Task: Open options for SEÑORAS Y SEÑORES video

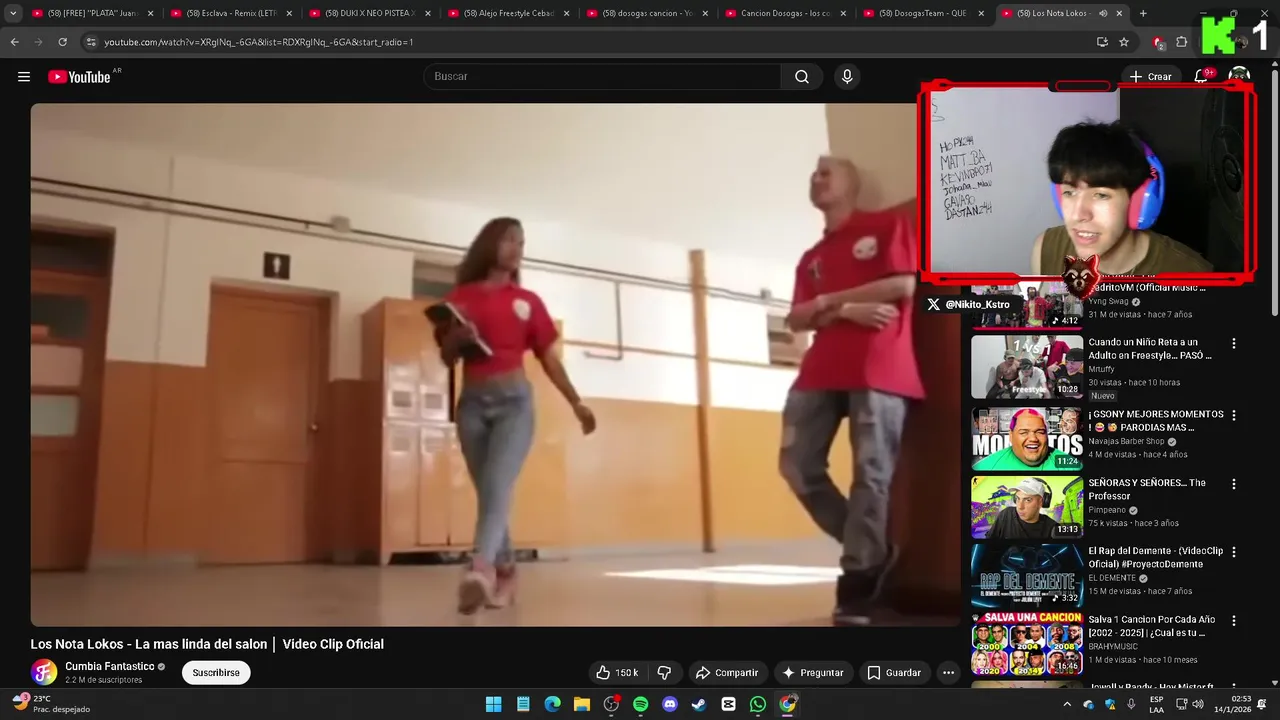Action: coord(1233,484)
